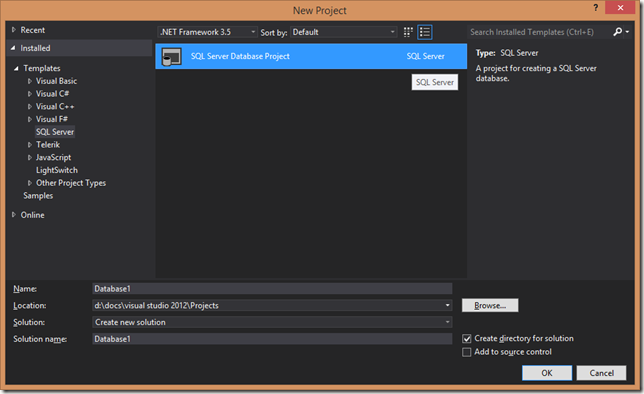Select Samples in tree
The image size is (644, 394).
pos(38,196)
